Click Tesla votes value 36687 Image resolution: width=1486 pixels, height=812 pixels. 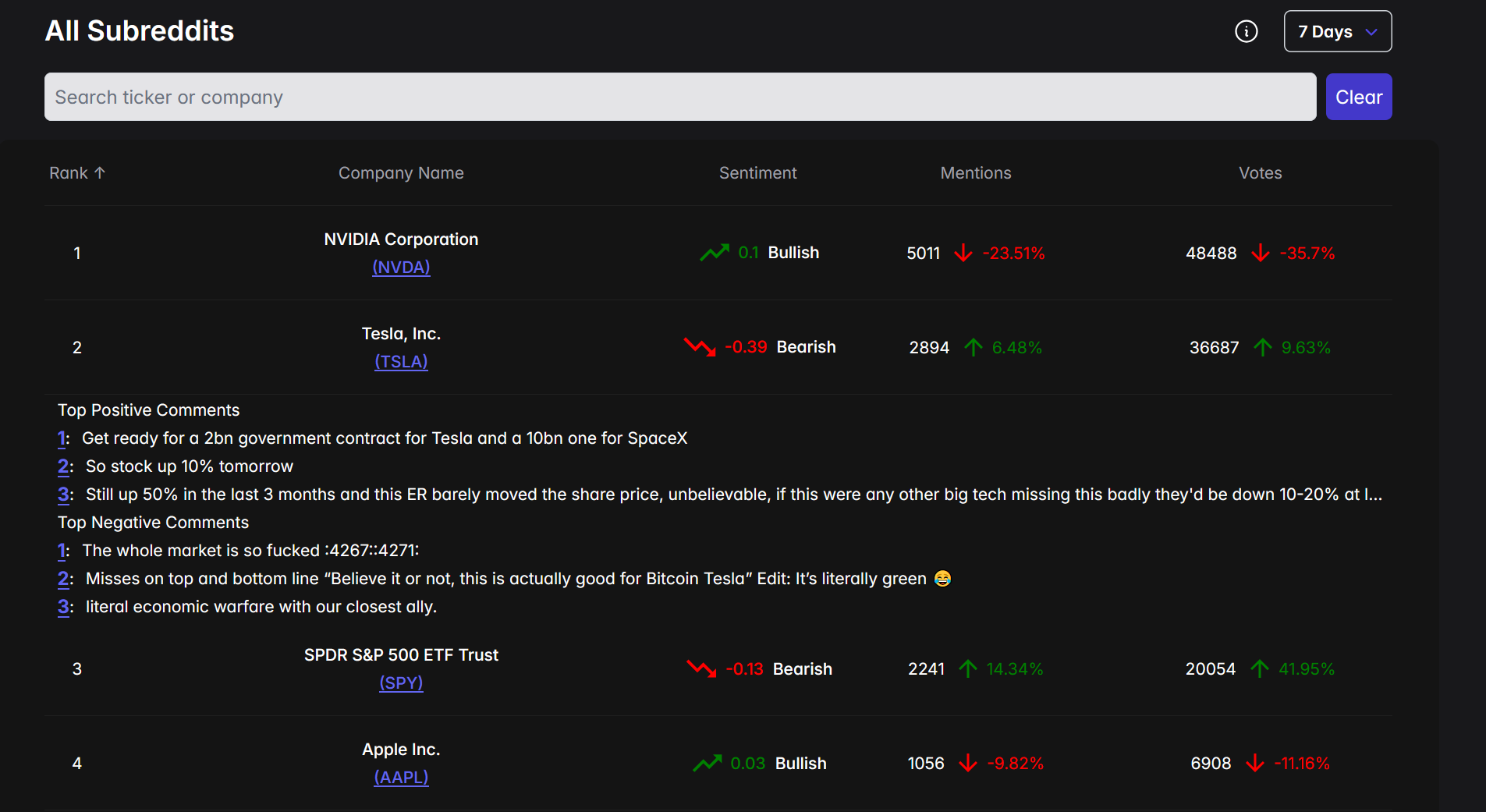(x=1214, y=347)
